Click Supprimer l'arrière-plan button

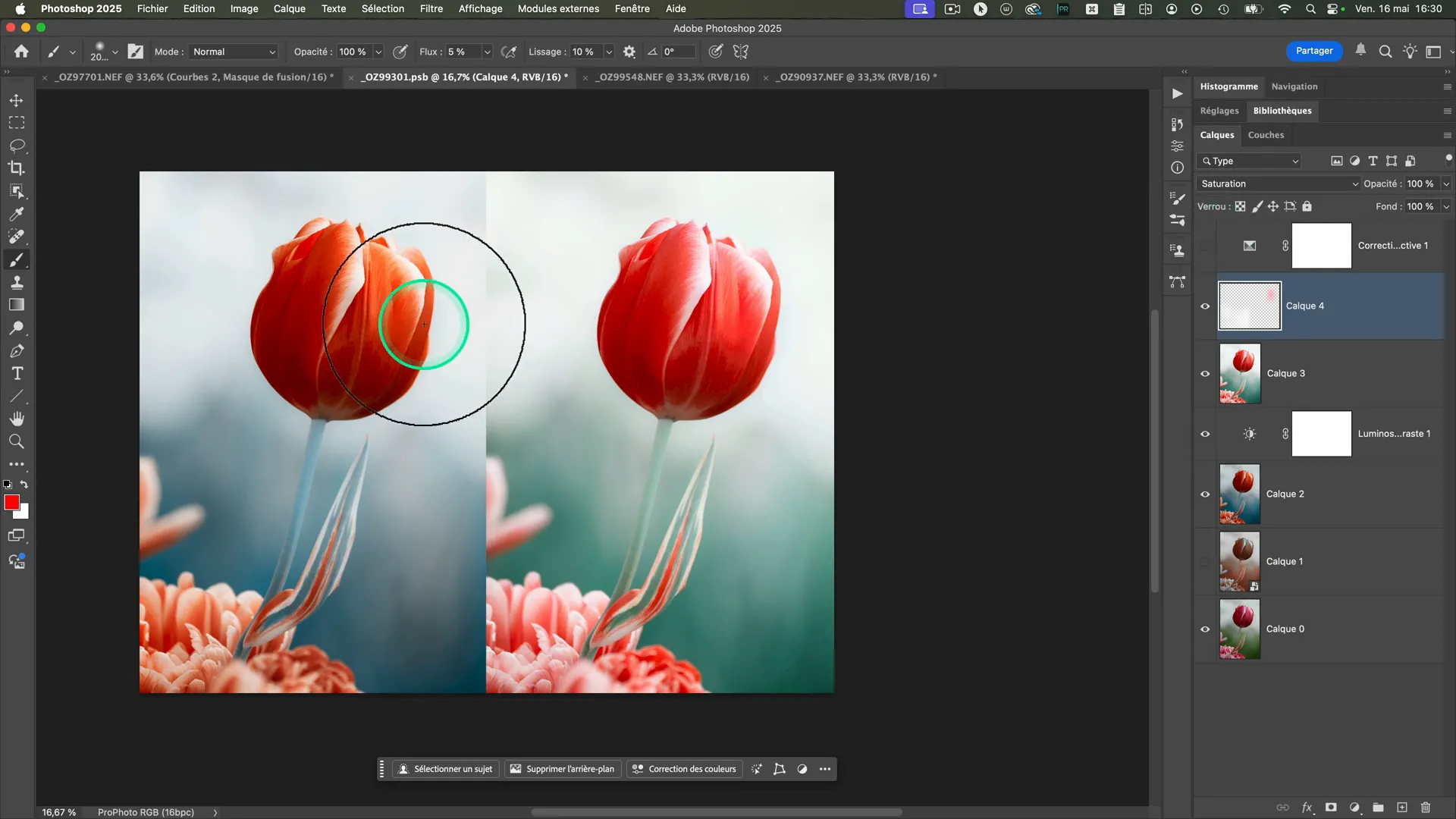(x=562, y=769)
